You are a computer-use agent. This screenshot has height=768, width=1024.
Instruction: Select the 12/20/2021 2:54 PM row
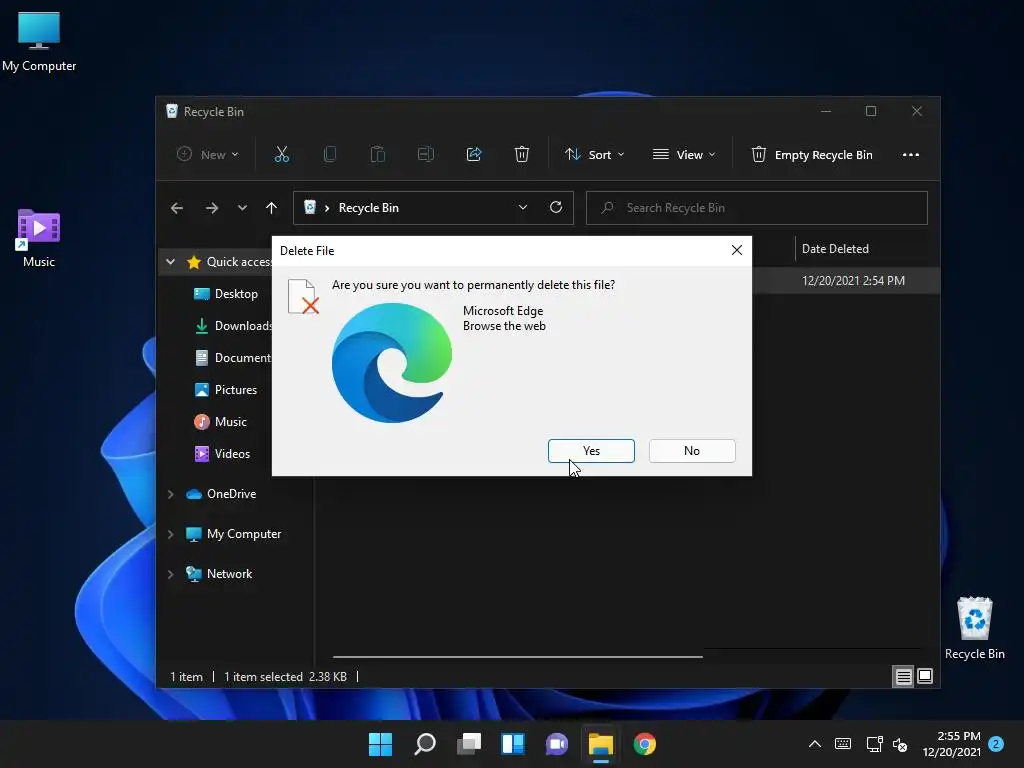pos(853,281)
